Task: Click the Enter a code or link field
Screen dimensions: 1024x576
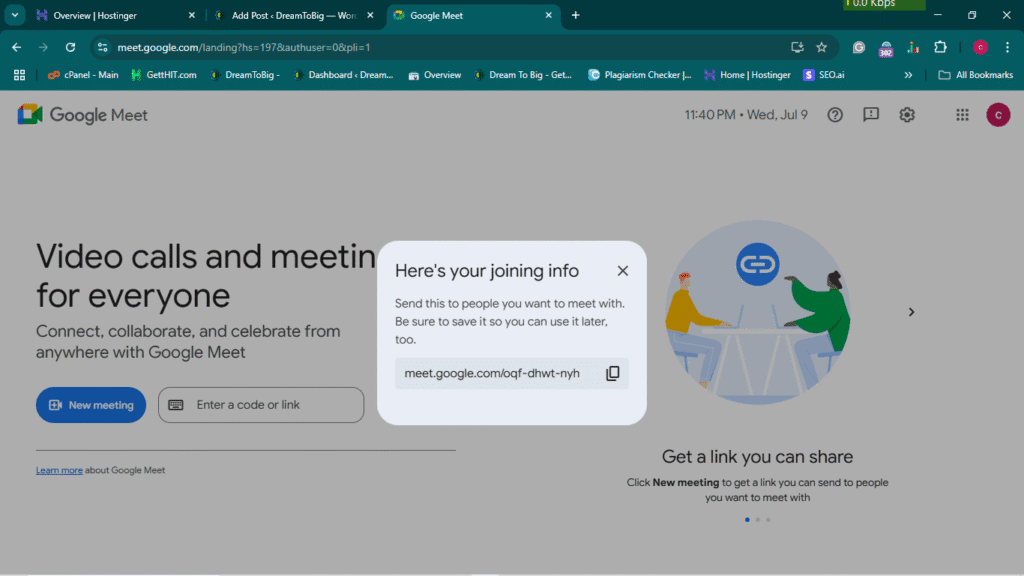Action: (261, 405)
